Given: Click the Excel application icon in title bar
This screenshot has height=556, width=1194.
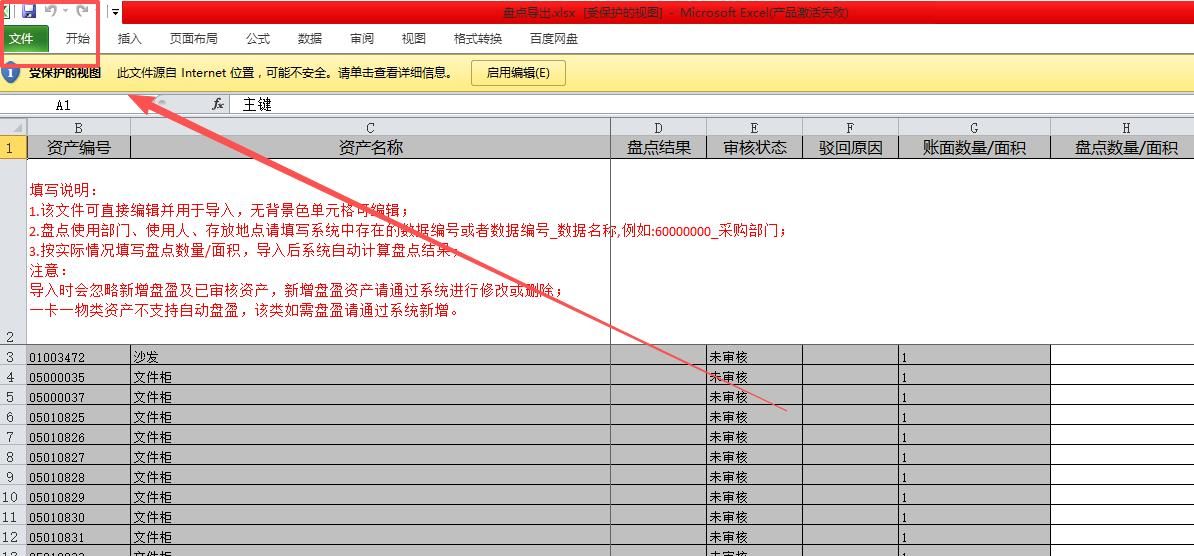Looking at the screenshot, I should [x=7, y=12].
